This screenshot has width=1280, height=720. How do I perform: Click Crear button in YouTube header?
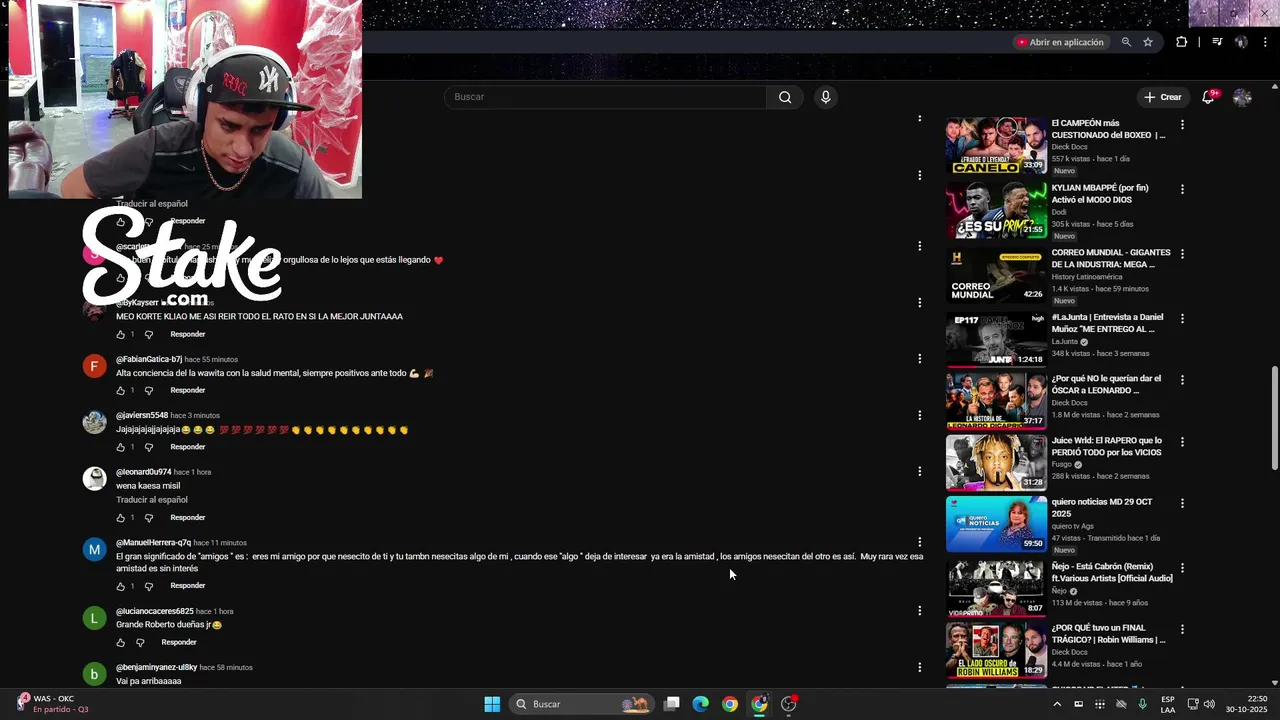(1162, 97)
